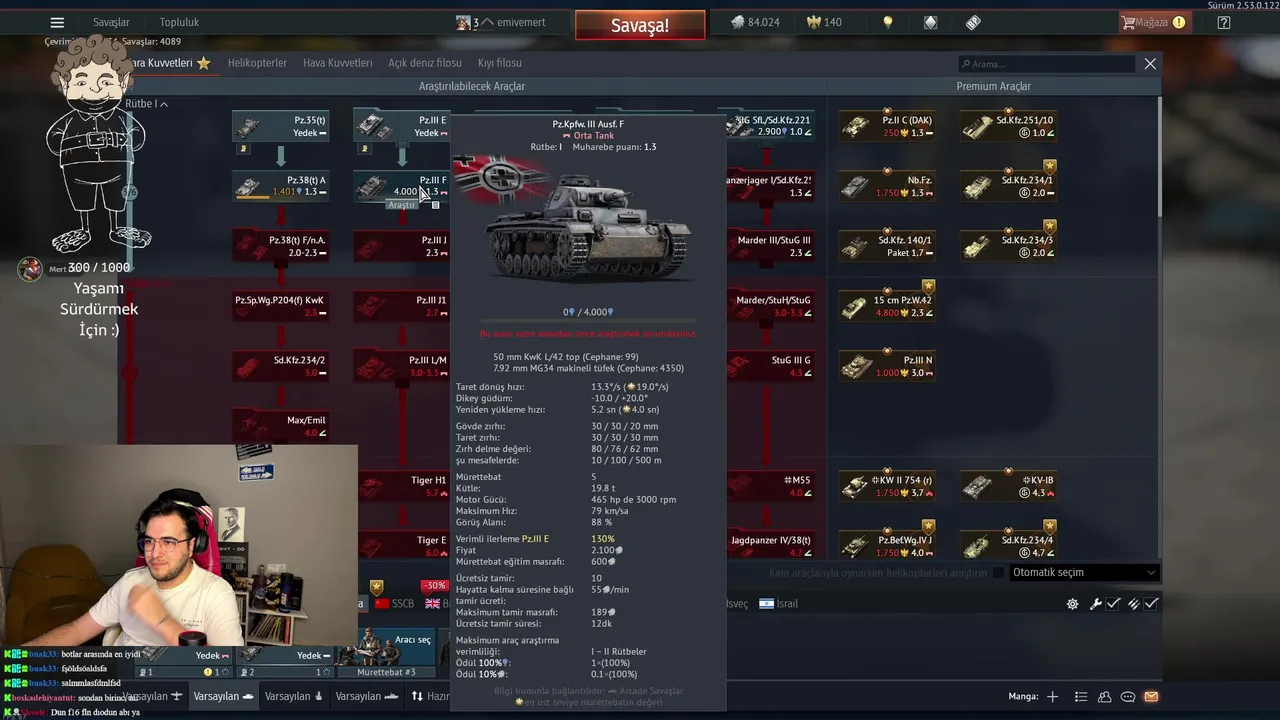The width and height of the screenshot is (1280, 720).
Task: Toggle research helicopters with ground vehicles checkbox
Action: [997, 573]
